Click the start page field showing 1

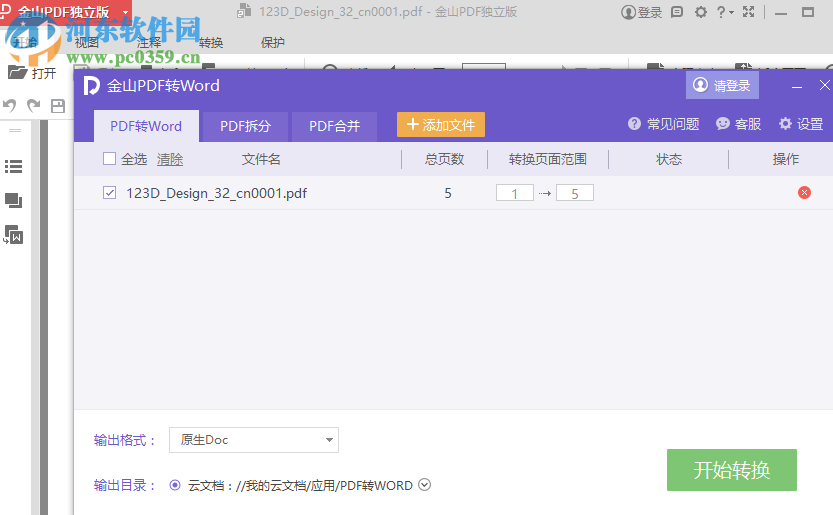[515, 193]
